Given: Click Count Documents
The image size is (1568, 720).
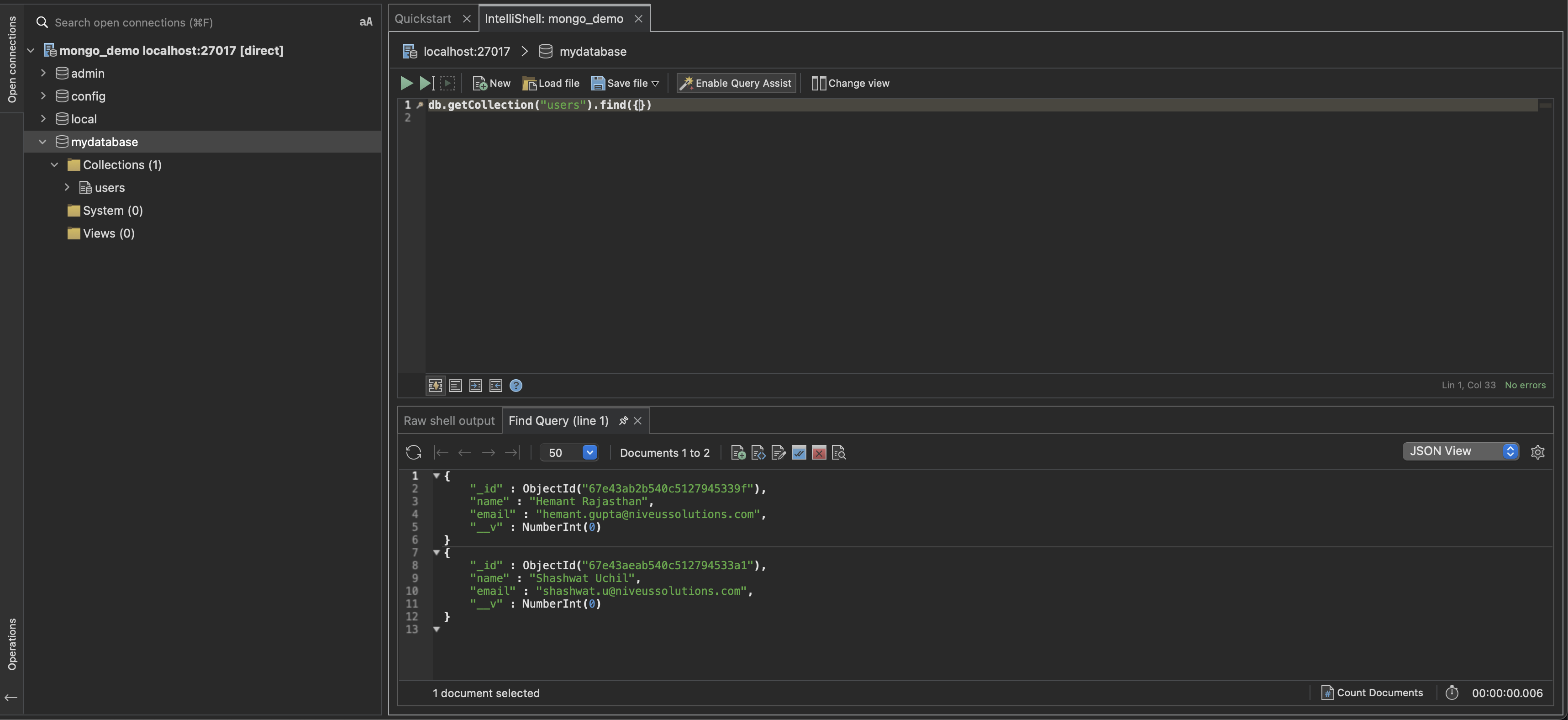Looking at the screenshot, I should point(1372,693).
